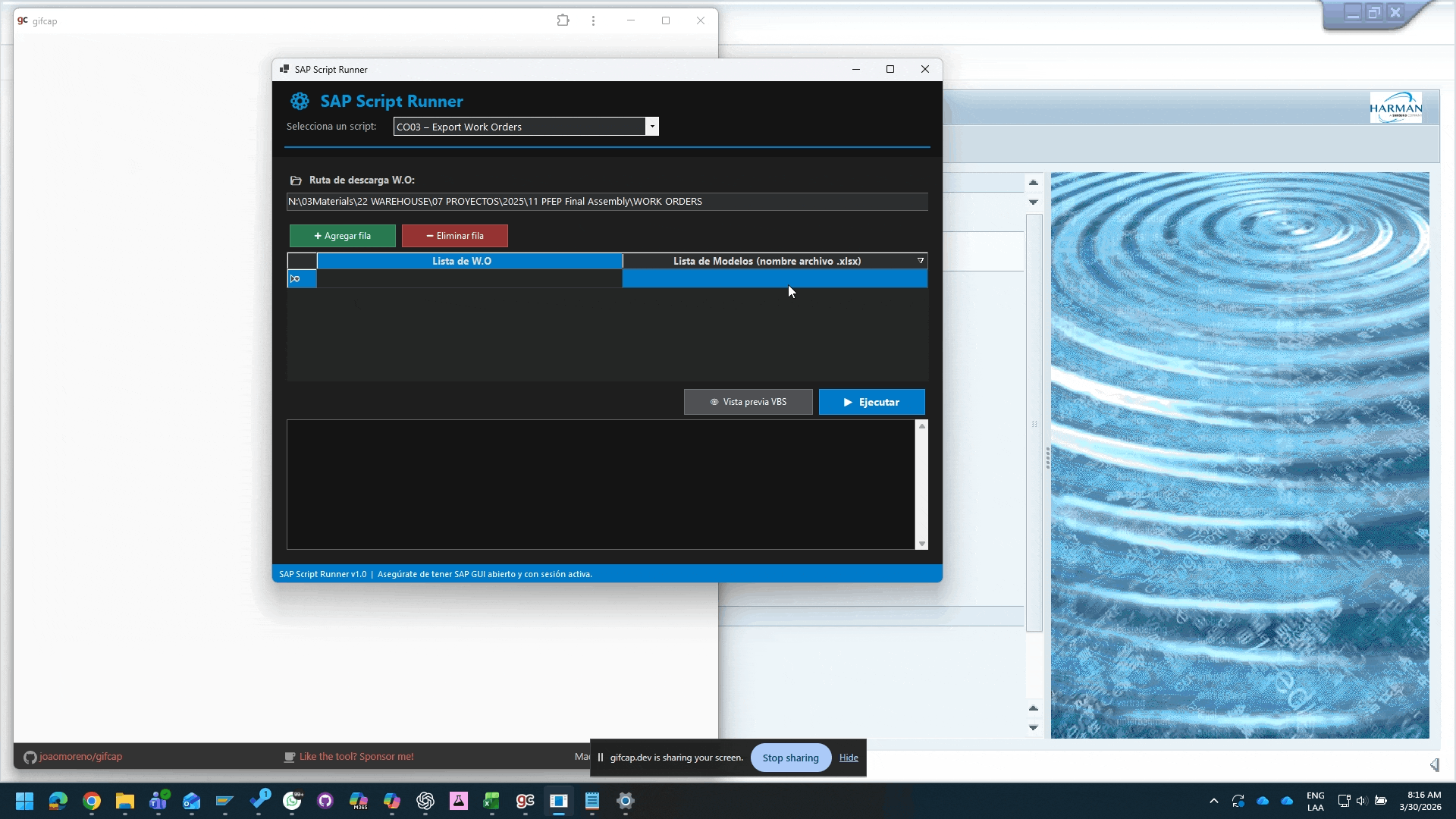Open Vista previa VBS preview
This screenshot has height=819, width=1456.
pos(748,402)
